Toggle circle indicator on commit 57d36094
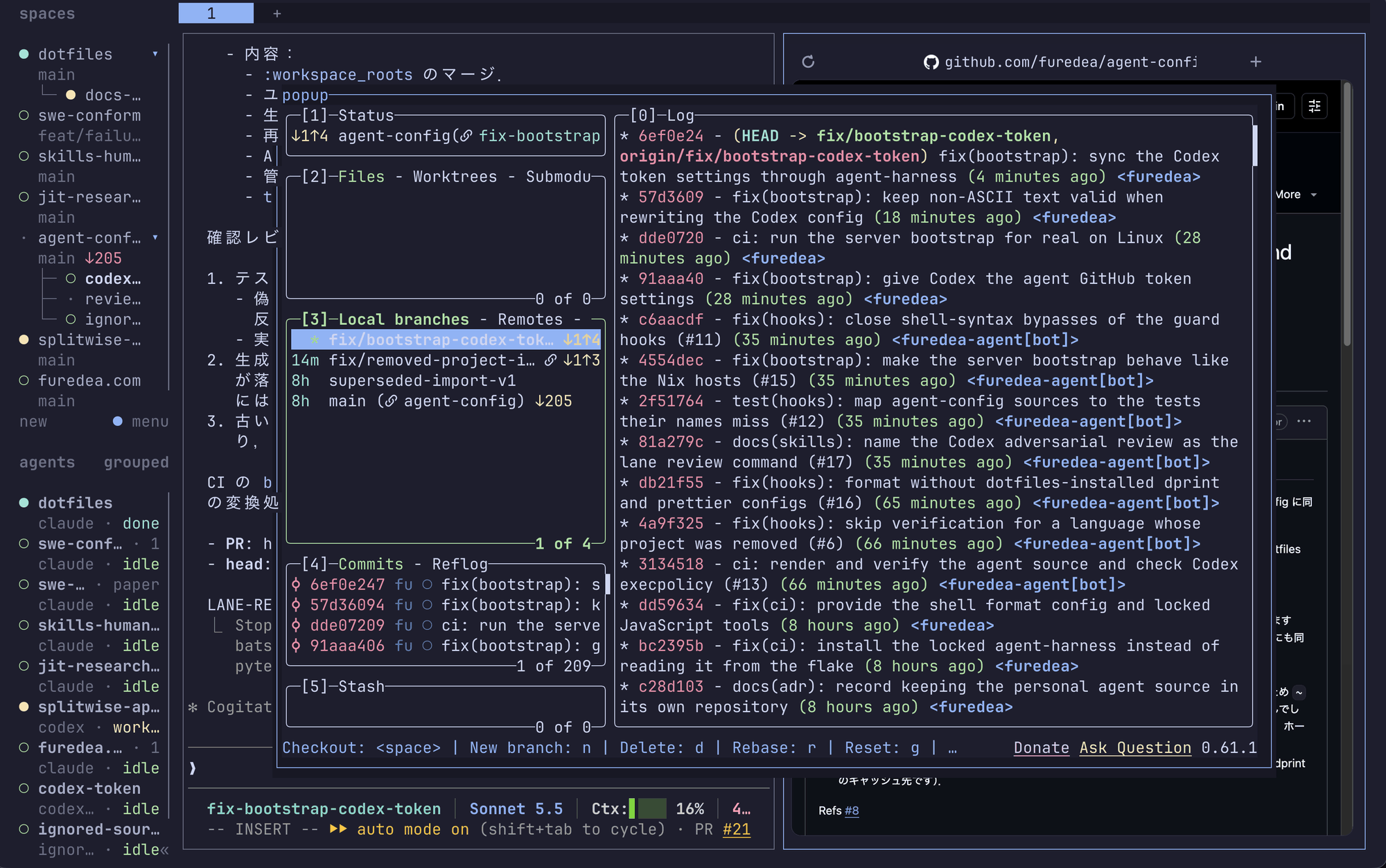This screenshot has height=868, width=1386. click(428, 605)
